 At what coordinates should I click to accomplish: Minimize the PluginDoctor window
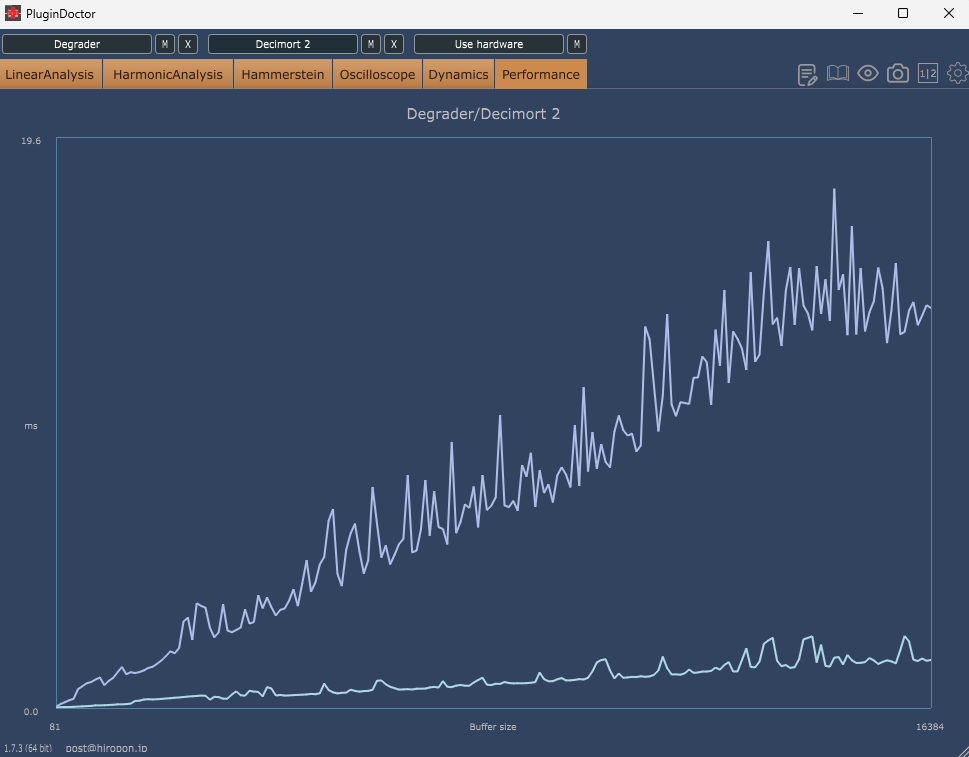coord(858,13)
